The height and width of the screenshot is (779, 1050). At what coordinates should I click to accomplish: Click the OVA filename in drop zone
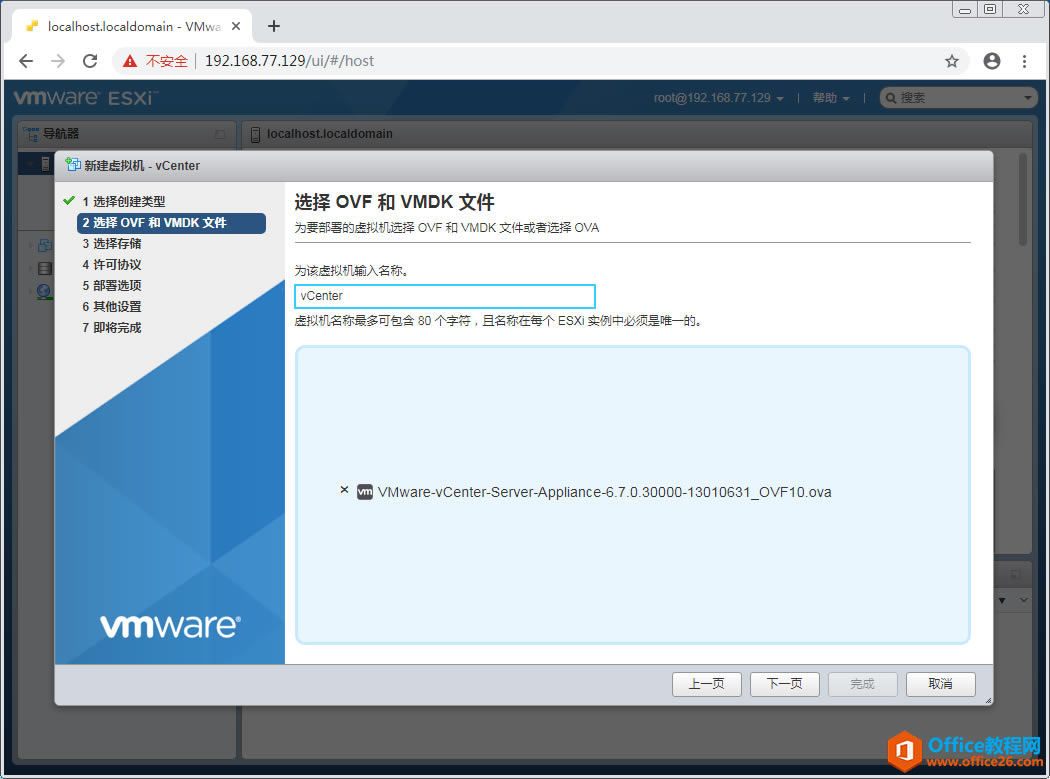point(604,492)
